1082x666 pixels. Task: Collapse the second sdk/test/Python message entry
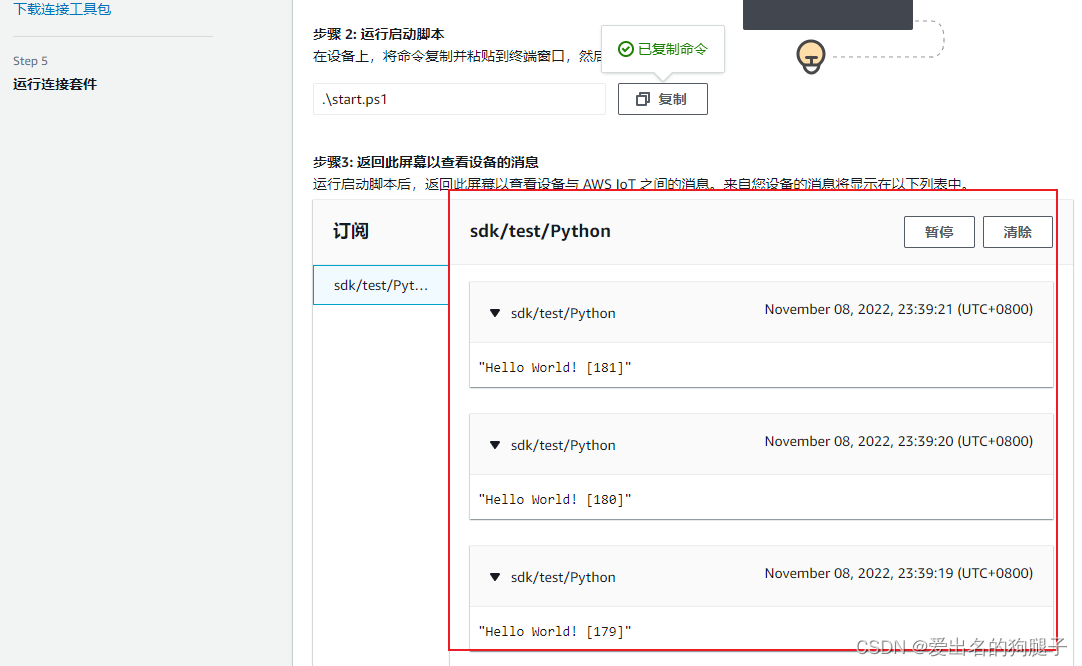[494, 445]
